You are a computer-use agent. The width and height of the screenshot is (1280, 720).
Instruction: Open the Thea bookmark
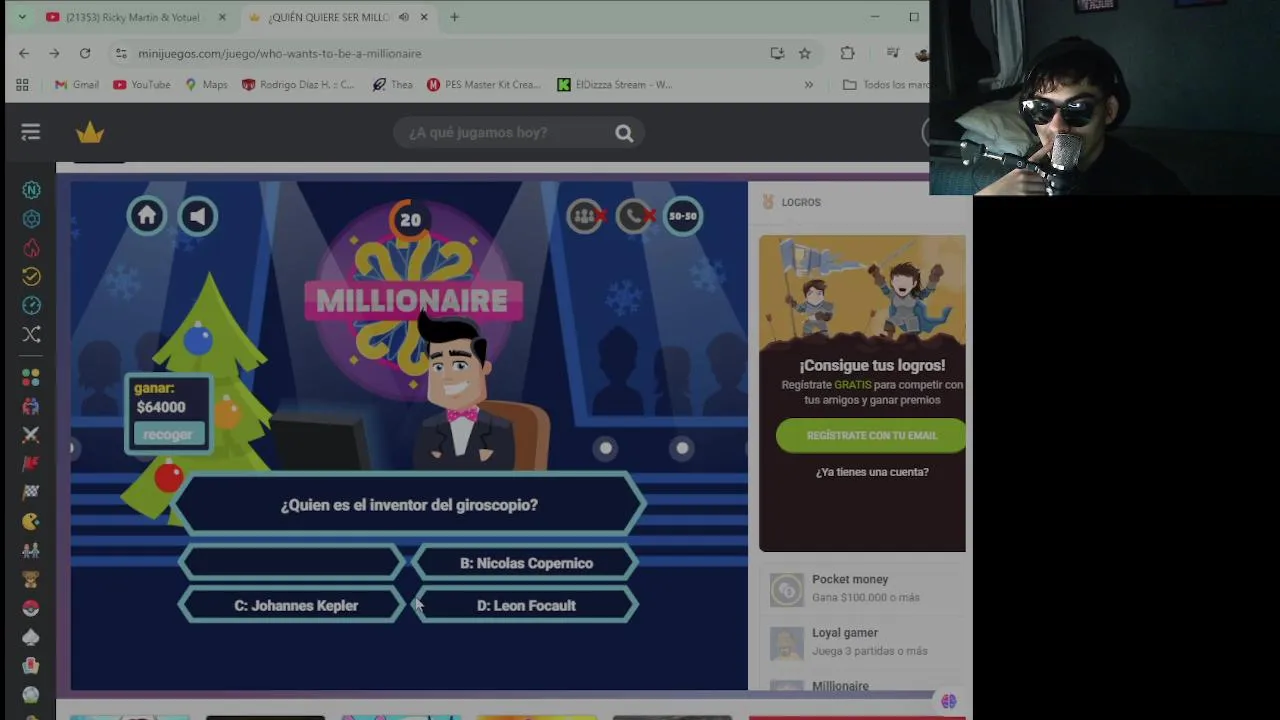click(x=392, y=85)
